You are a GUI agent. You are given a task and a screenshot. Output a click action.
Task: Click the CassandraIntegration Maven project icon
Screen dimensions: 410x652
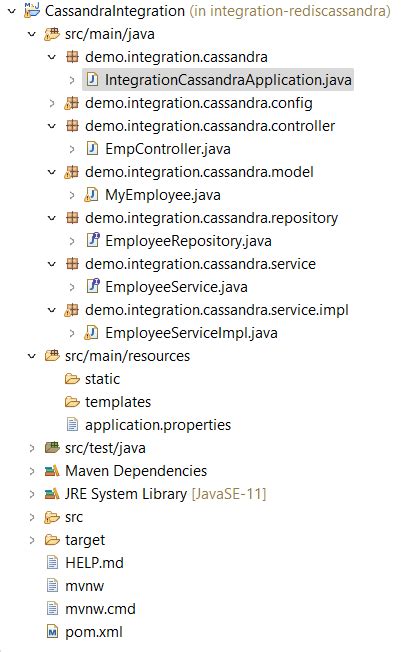(32, 10)
